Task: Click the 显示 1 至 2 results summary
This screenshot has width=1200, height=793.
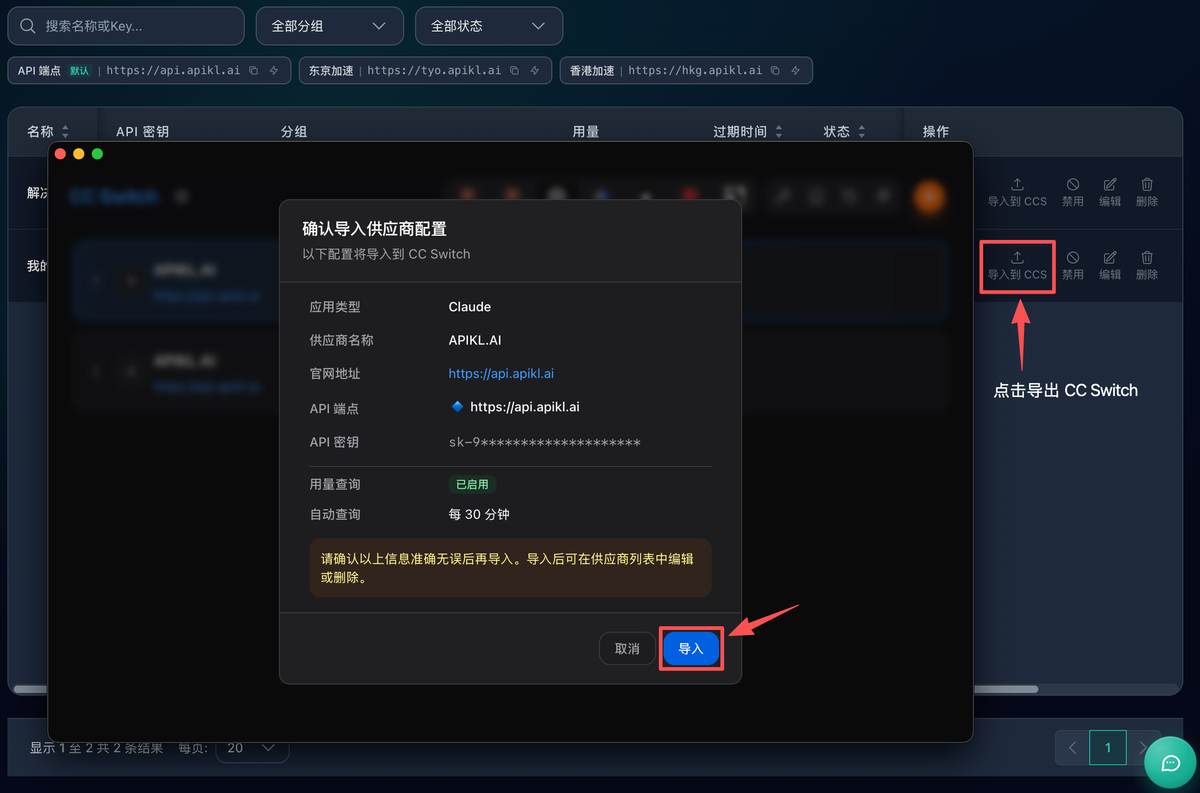Action: 96,748
